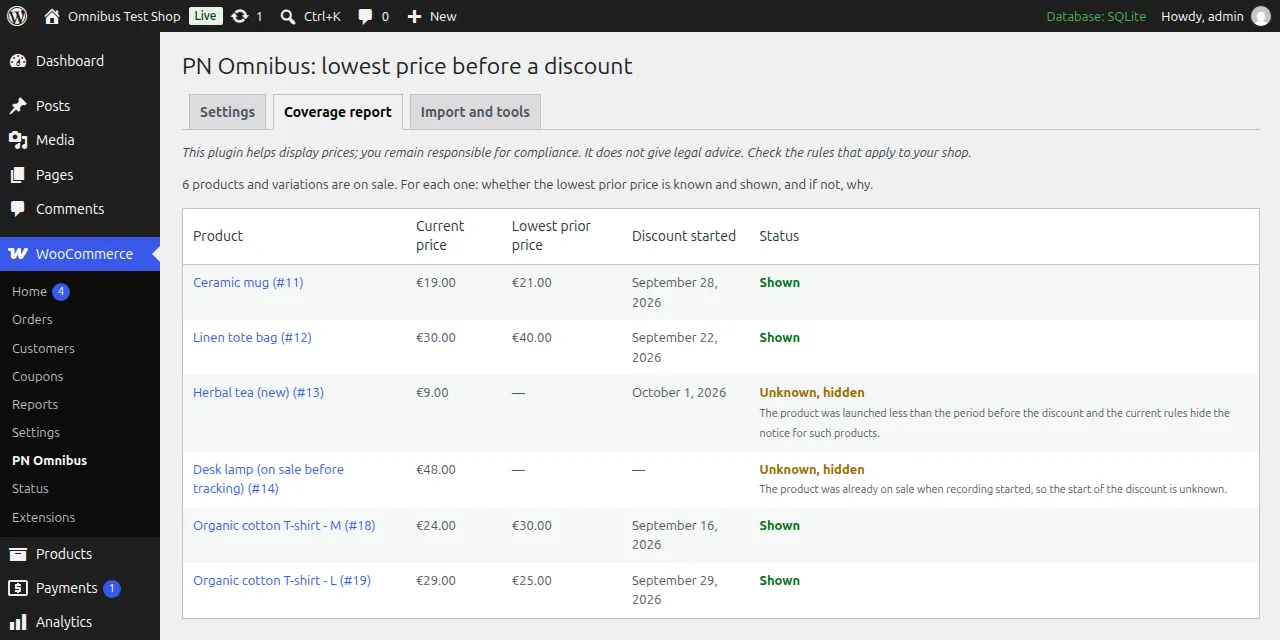Open the Import and tools tab
Image resolution: width=1280 pixels, height=640 pixels.
pos(475,112)
